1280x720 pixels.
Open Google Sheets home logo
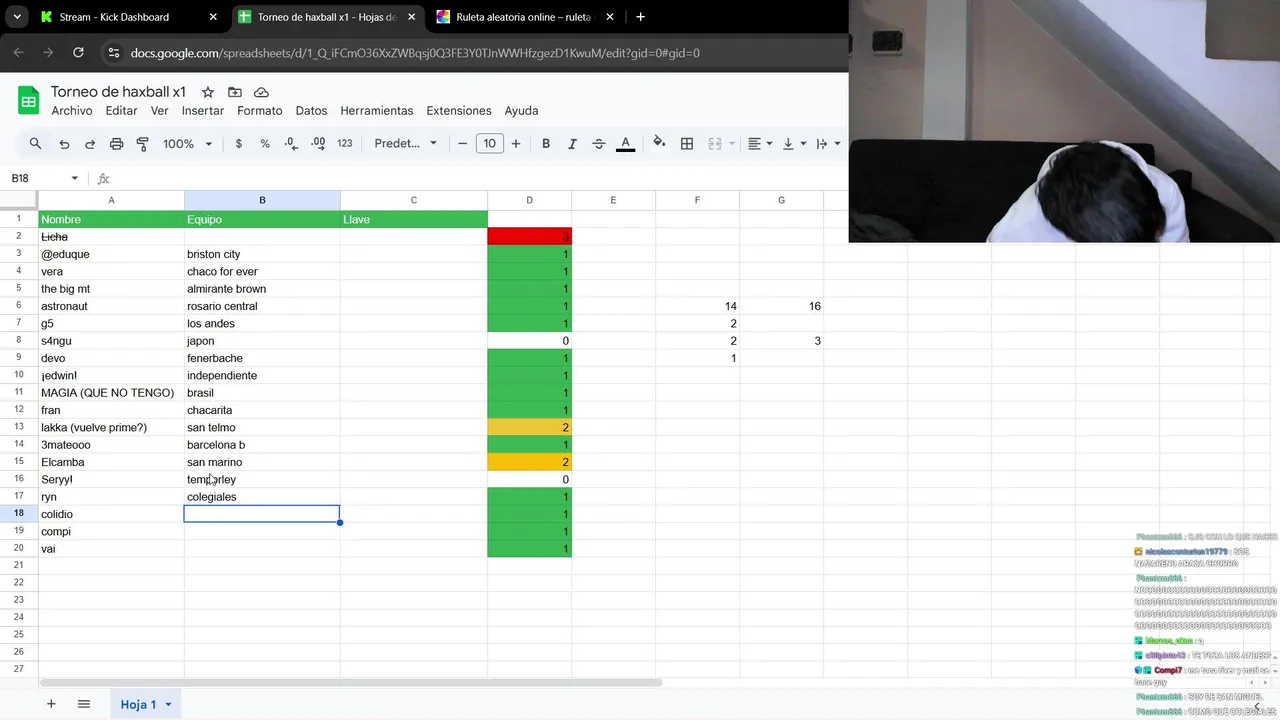click(28, 100)
